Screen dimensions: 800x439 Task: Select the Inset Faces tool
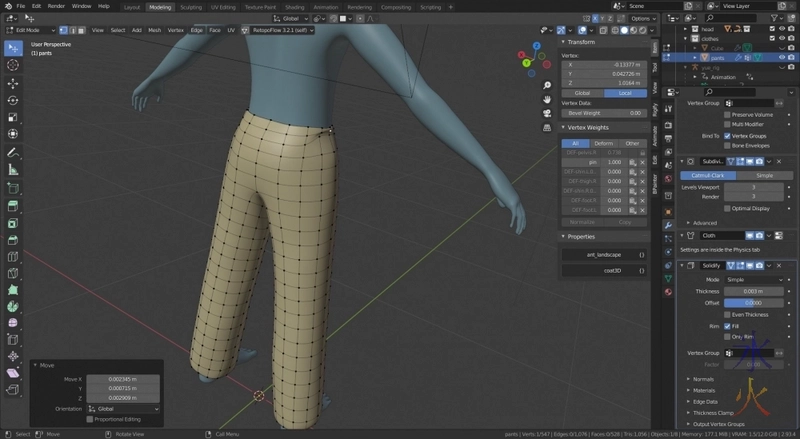13,223
